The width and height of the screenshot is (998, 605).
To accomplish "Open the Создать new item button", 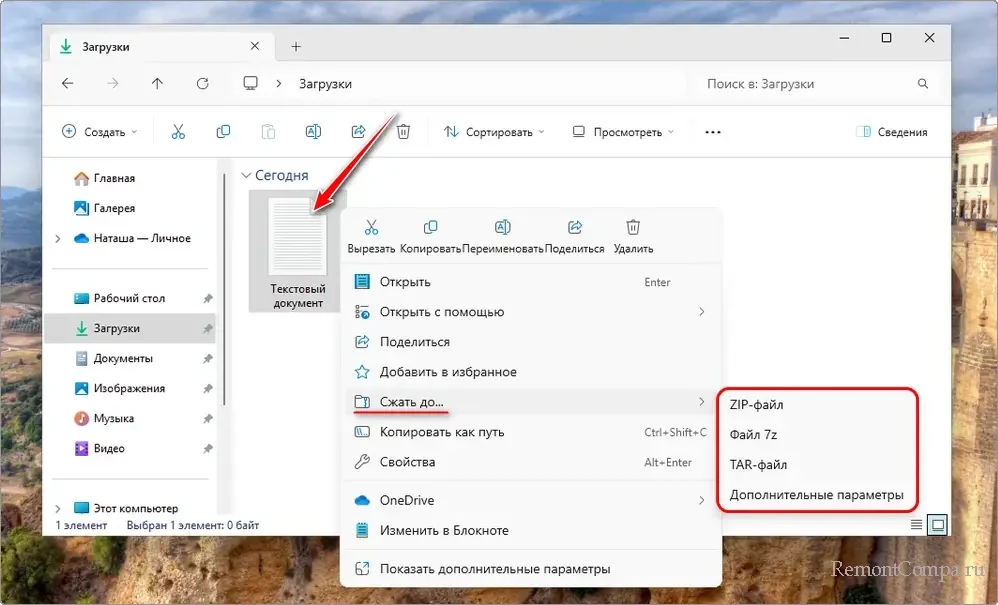I will [98, 132].
